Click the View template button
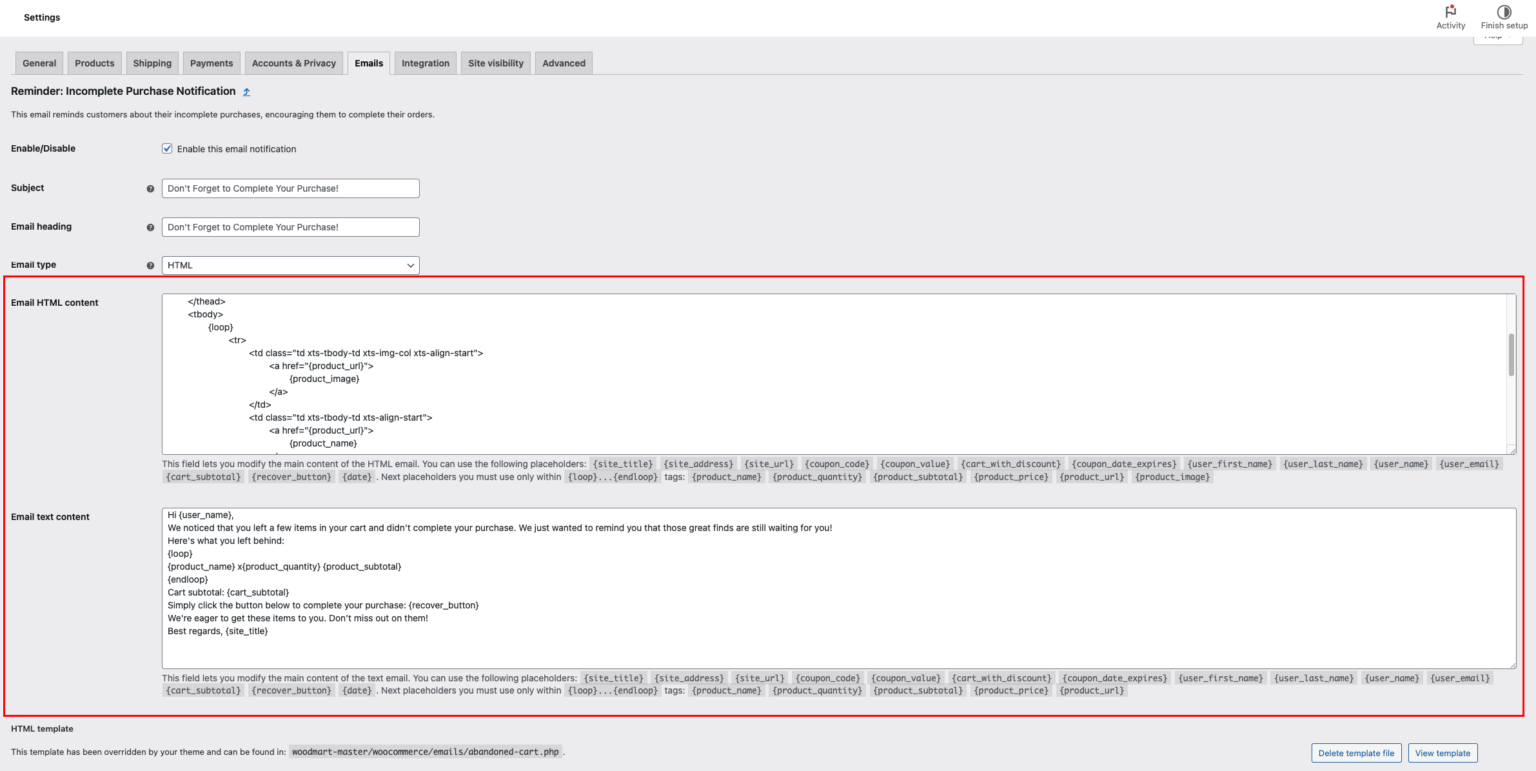This screenshot has width=1536, height=771. pos(1442,753)
